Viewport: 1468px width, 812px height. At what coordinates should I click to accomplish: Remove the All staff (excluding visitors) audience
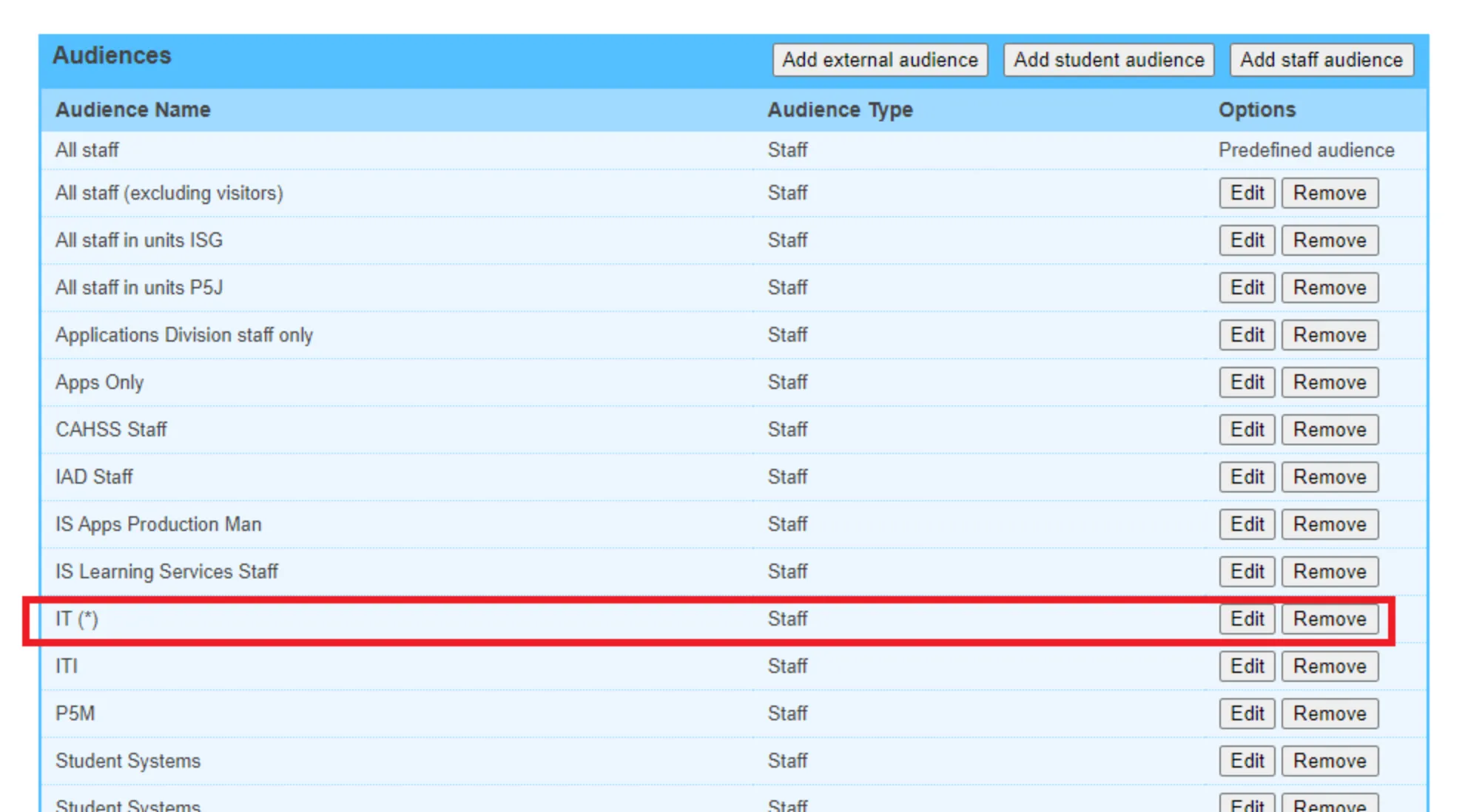[x=1329, y=193]
